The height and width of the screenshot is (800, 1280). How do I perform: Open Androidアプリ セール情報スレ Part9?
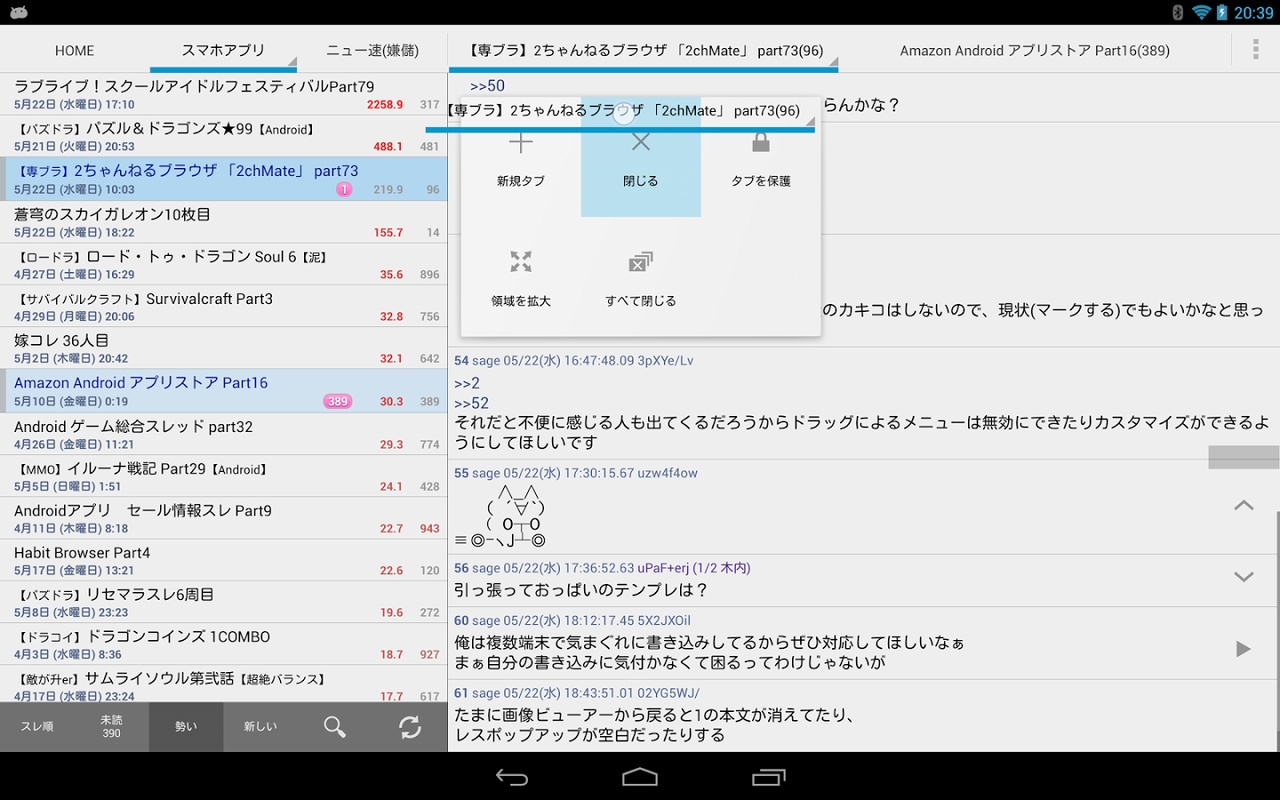(x=223, y=518)
